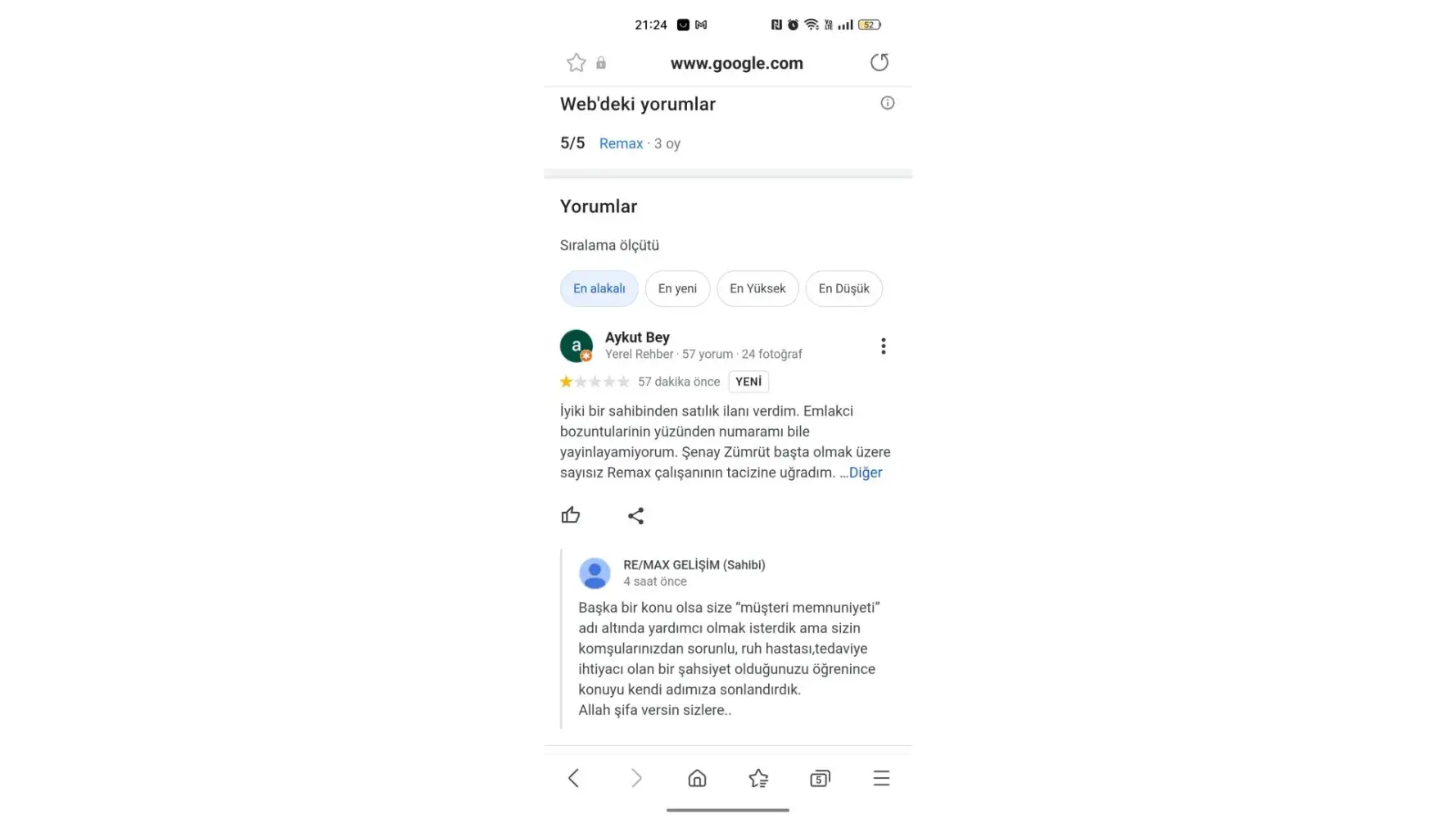
Task: Open tabs switcher showing 5 tabs
Action: point(820,778)
